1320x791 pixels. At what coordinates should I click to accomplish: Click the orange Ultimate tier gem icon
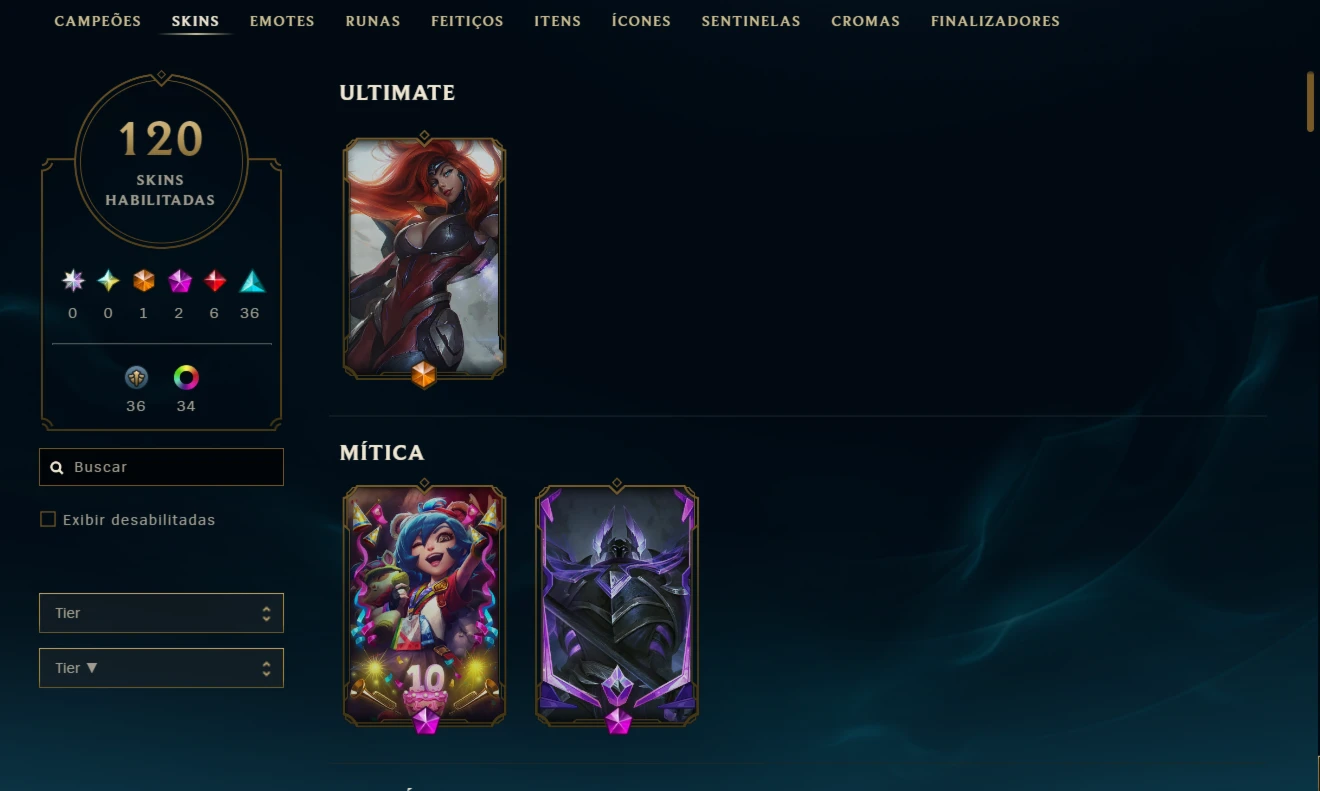144,281
